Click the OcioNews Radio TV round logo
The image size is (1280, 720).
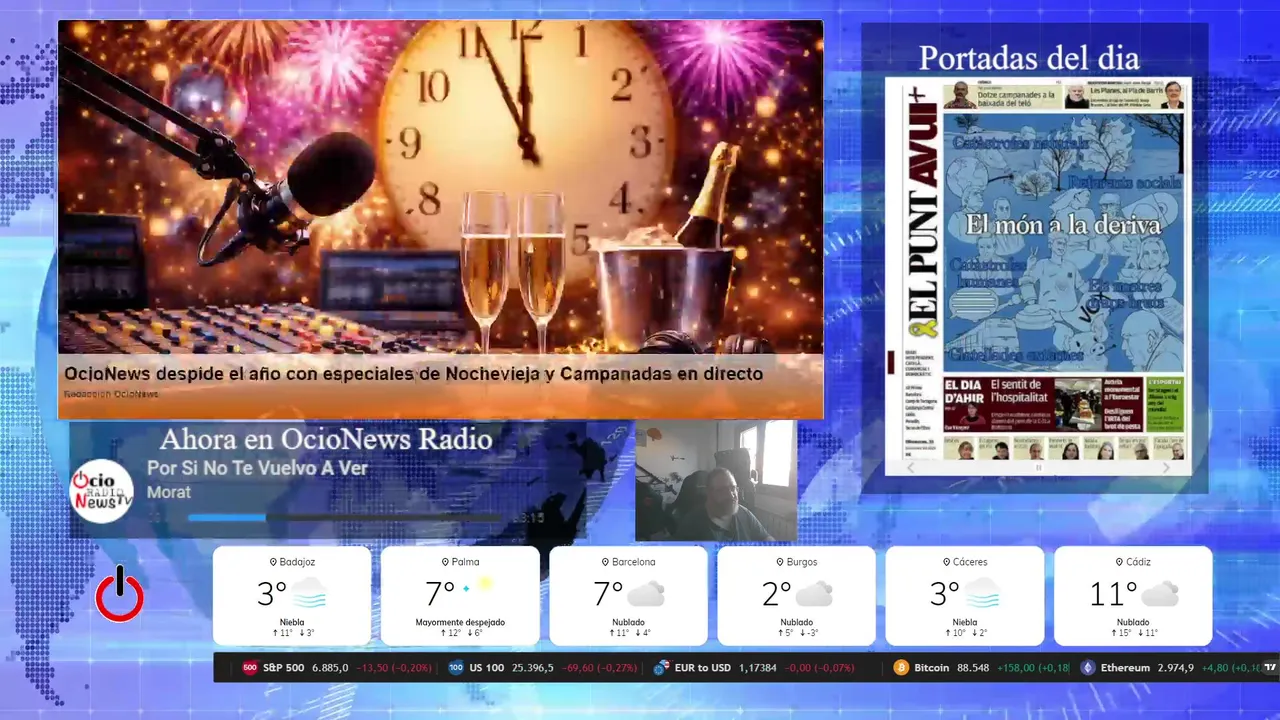pos(101,491)
